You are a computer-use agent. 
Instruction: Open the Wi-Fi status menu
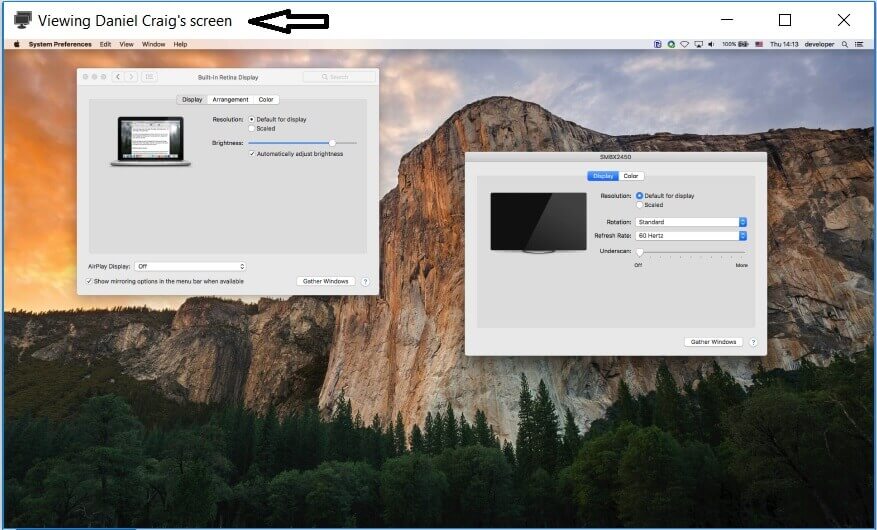pos(685,44)
